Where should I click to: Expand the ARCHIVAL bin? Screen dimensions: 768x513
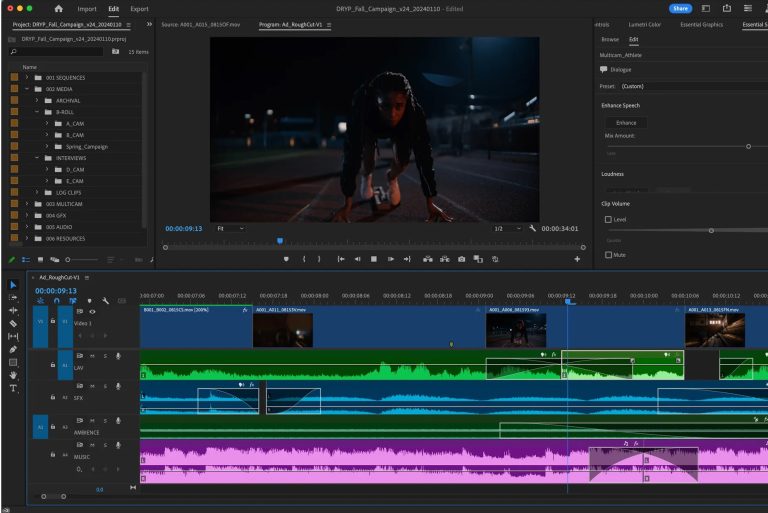(37, 100)
